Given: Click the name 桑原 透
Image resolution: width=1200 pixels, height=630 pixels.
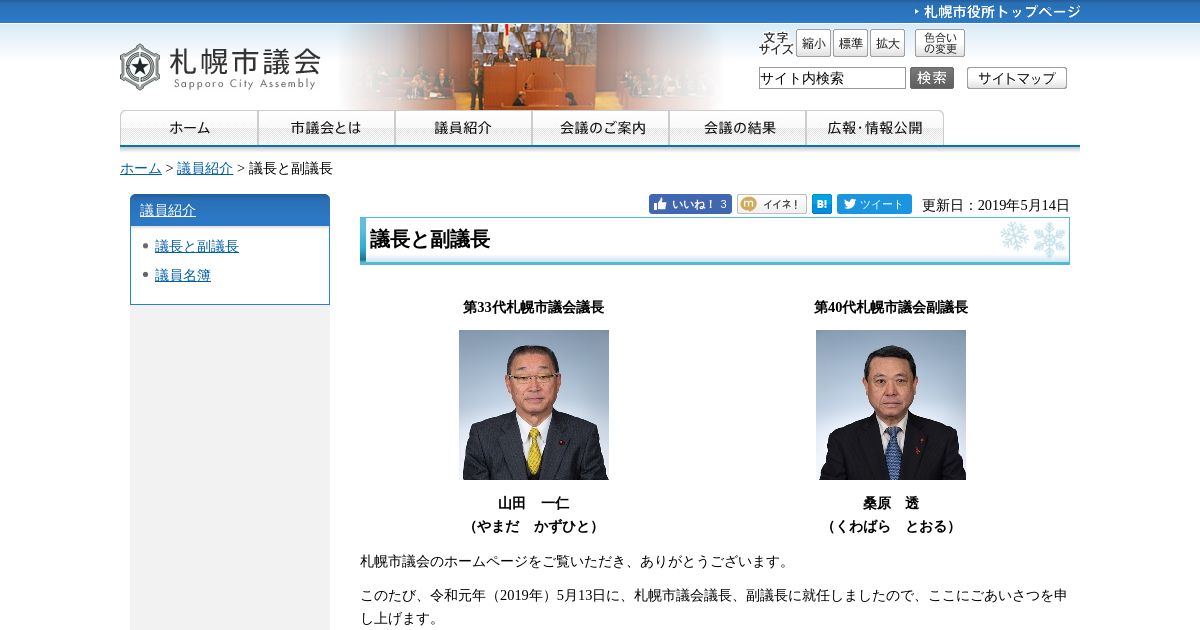Looking at the screenshot, I should point(891,503).
